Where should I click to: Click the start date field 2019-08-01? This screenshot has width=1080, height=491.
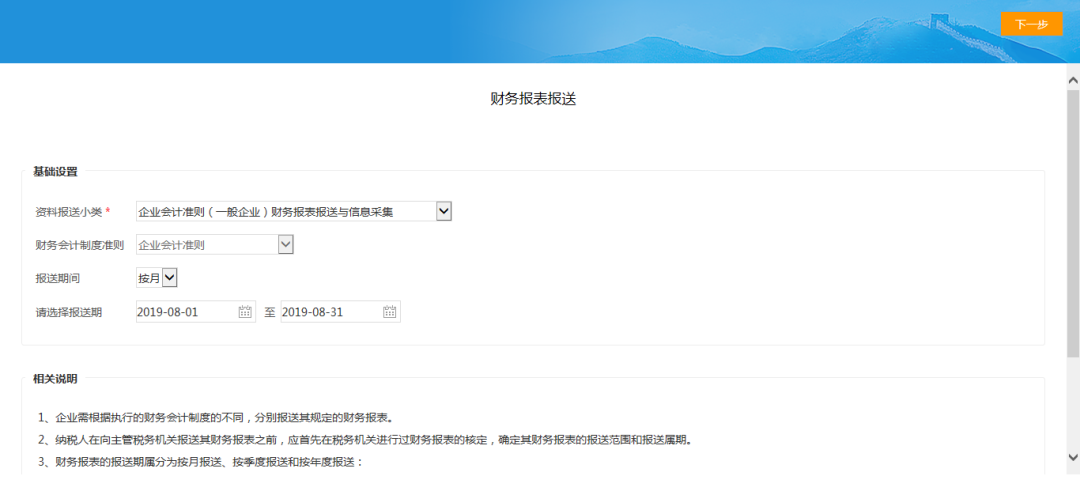pyautogui.click(x=196, y=312)
